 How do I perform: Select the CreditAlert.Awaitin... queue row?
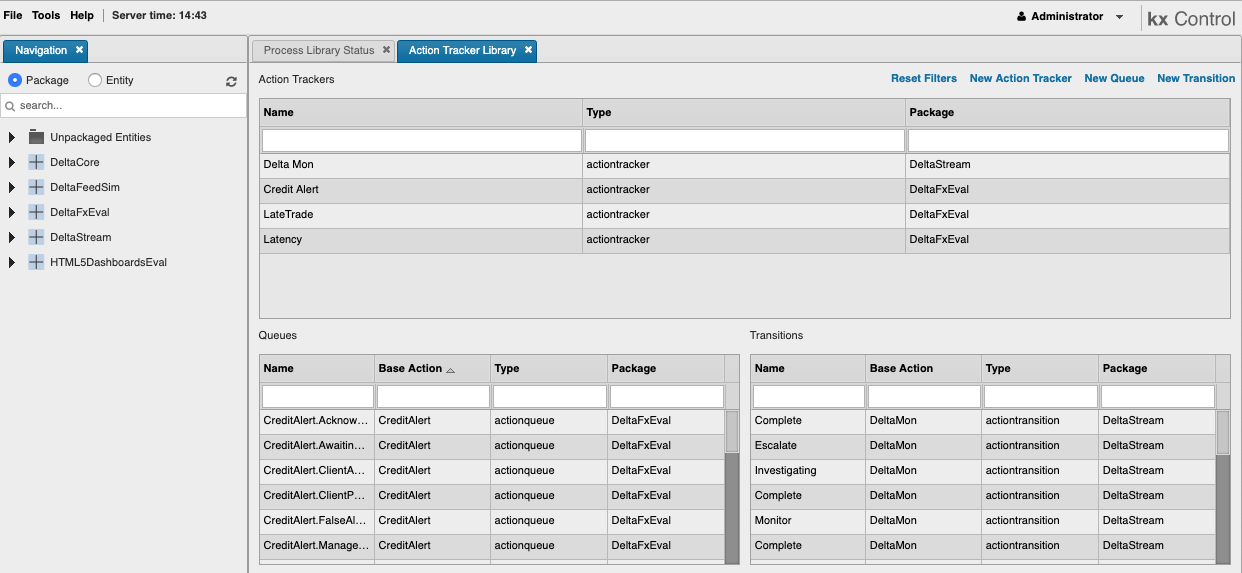click(x=492, y=446)
